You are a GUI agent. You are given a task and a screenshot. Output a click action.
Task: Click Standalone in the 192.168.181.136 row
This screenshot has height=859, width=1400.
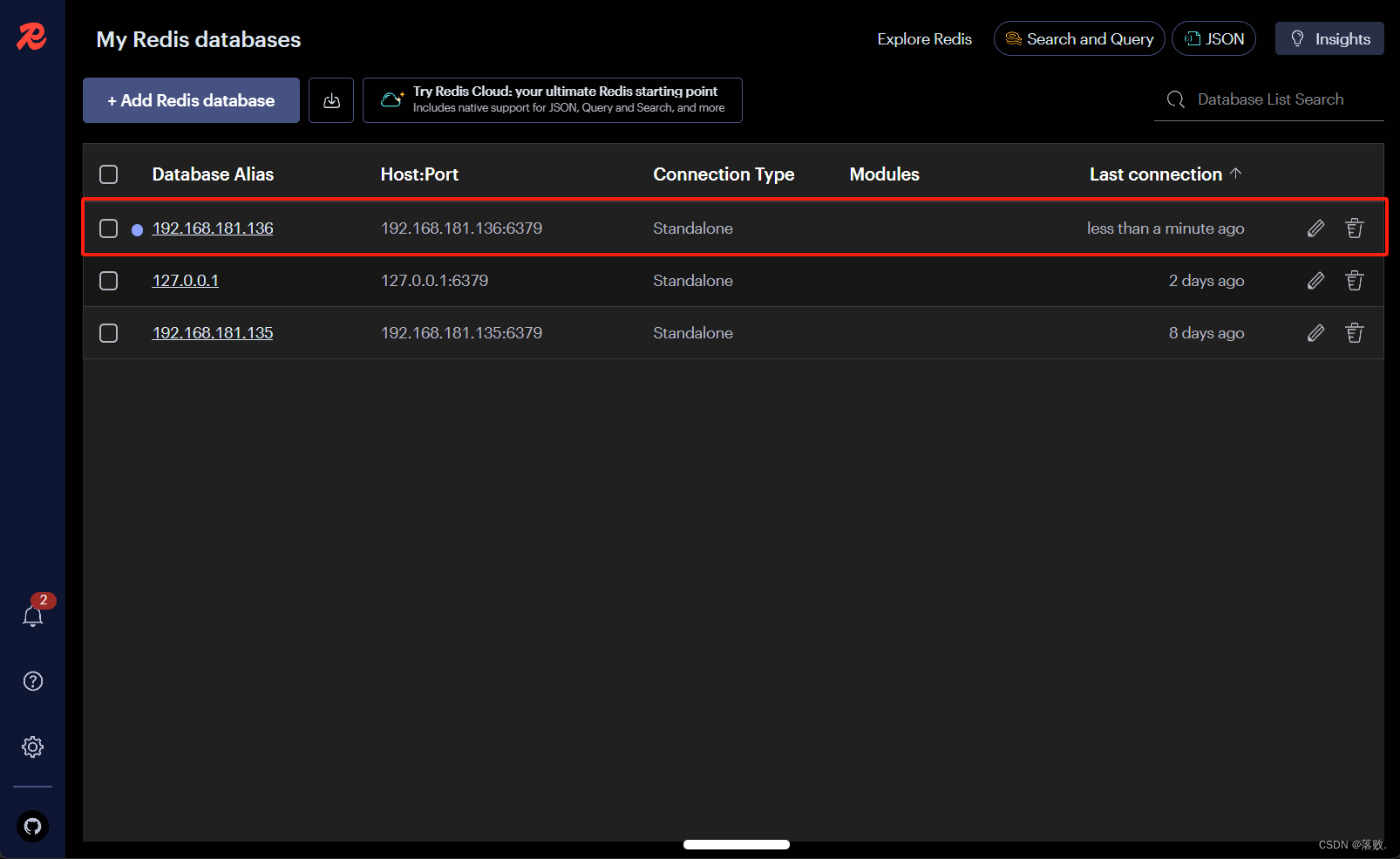click(x=693, y=228)
